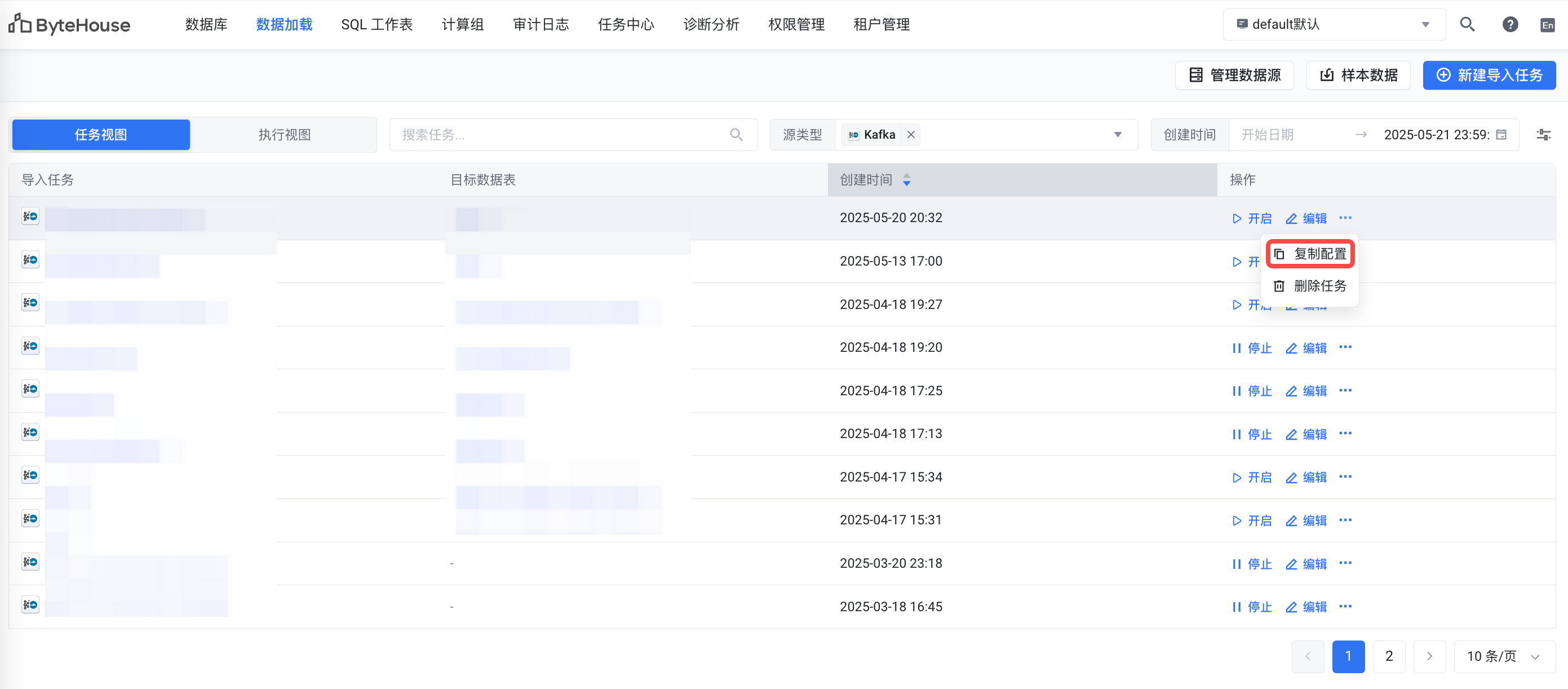
Task: Click the Kafka icon of the 2025-05-13 17:00 task
Action: coord(30,260)
